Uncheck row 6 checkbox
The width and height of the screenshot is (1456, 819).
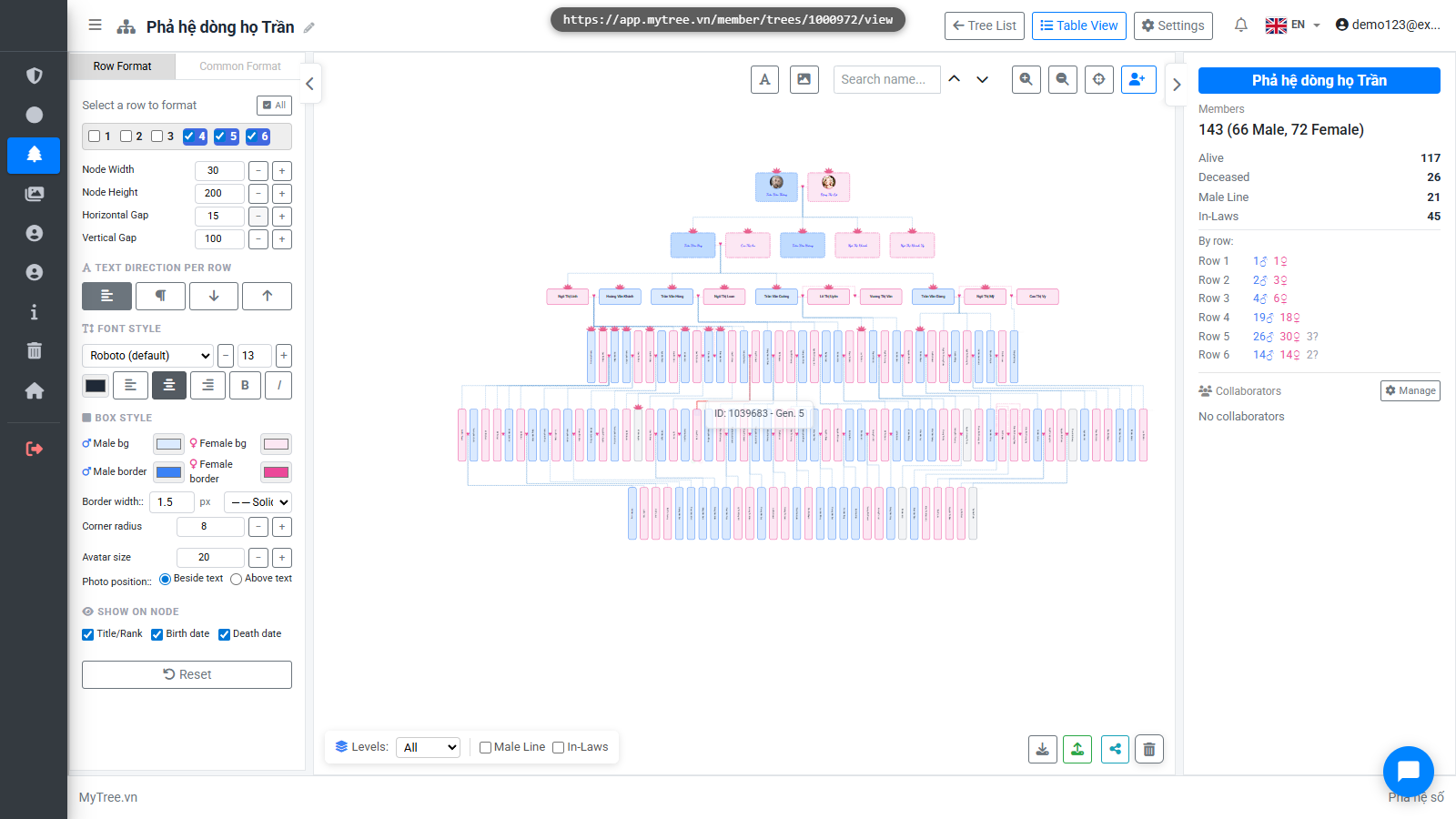click(252, 136)
